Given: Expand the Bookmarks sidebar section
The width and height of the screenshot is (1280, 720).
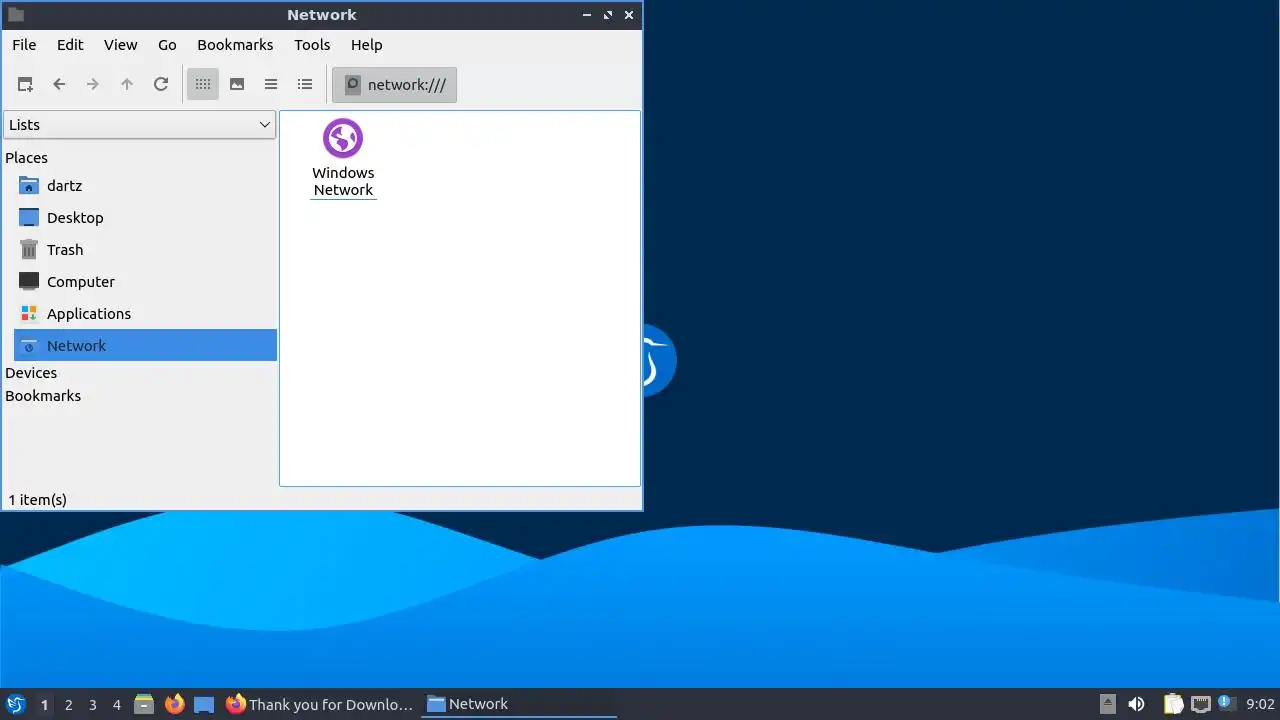Looking at the screenshot, I should point(43,396).
